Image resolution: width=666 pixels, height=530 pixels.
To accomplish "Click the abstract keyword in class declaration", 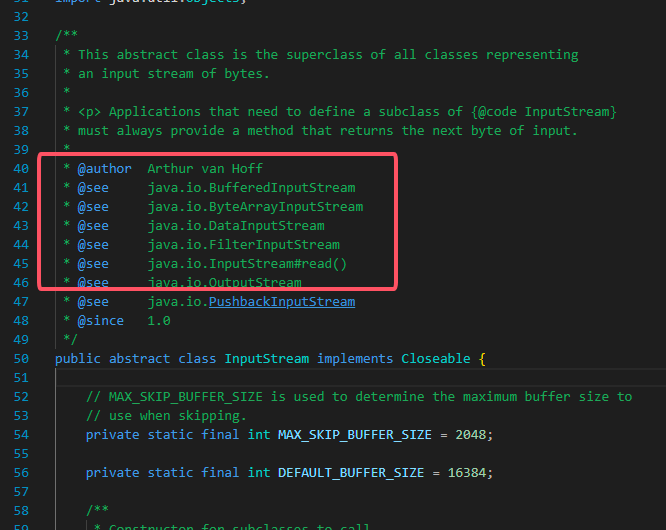I will pos(142,359).
